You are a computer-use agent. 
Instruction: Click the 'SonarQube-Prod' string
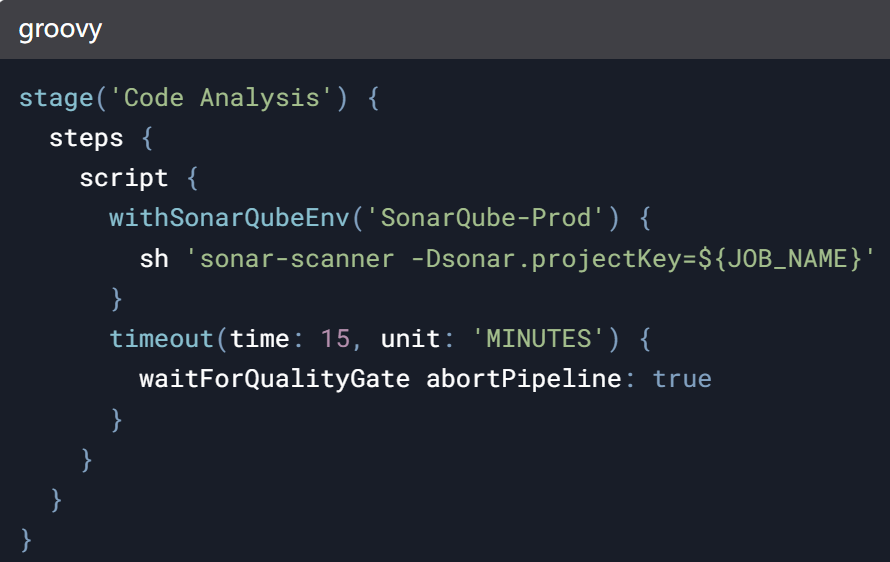coord(485,218)
